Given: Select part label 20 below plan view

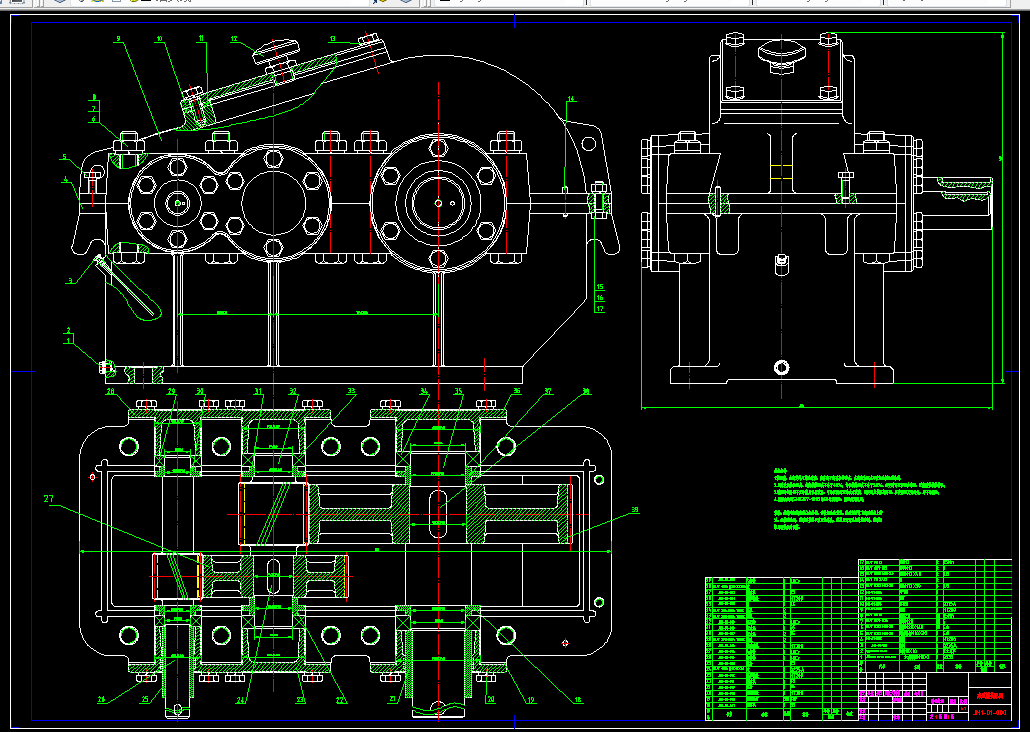Looking at the screenshot, I should [x=491, y=700].
